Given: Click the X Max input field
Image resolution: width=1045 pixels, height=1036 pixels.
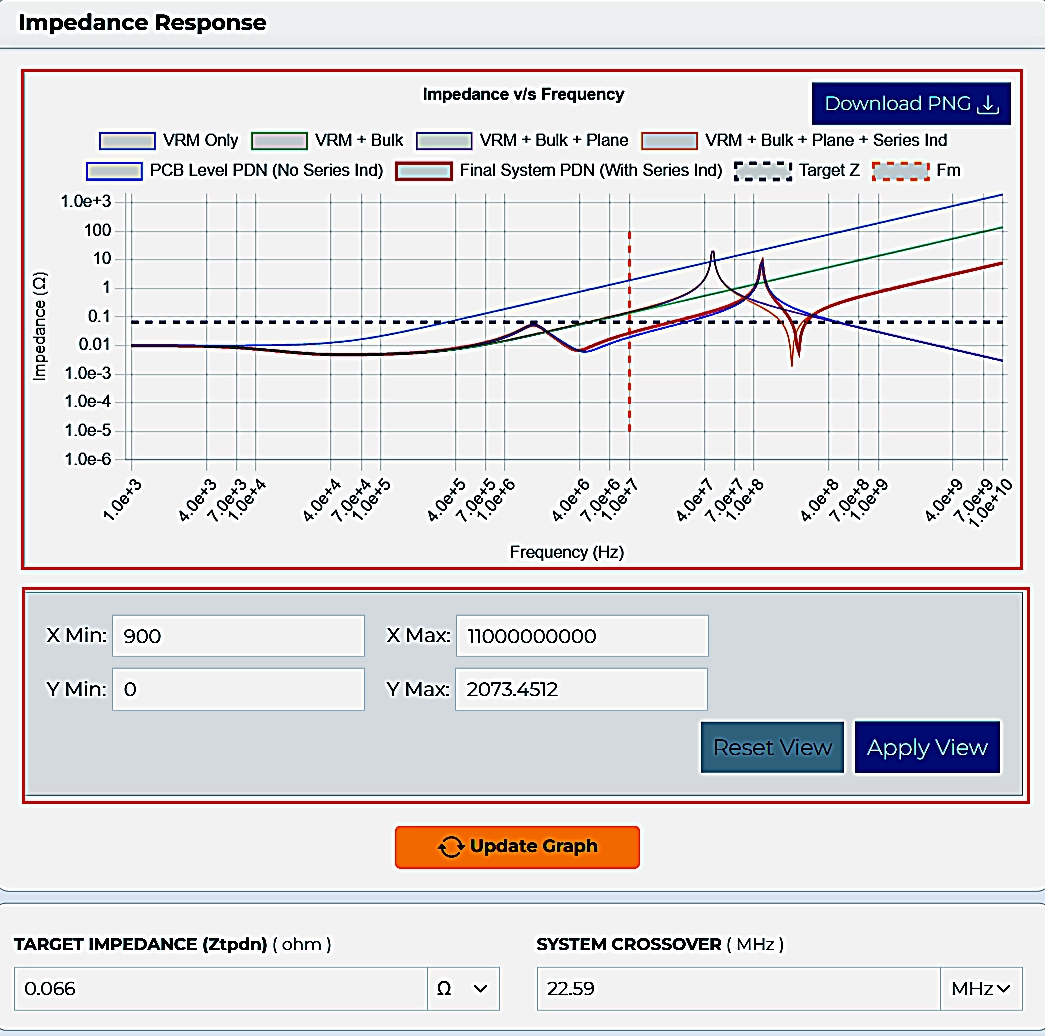Looking at the screenshot, I should (x=582, y=636).
